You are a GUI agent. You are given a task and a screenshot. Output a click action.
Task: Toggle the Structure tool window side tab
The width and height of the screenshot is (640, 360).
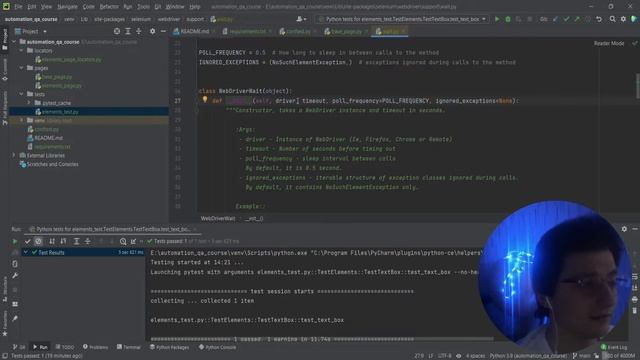[x=4, y=289]
